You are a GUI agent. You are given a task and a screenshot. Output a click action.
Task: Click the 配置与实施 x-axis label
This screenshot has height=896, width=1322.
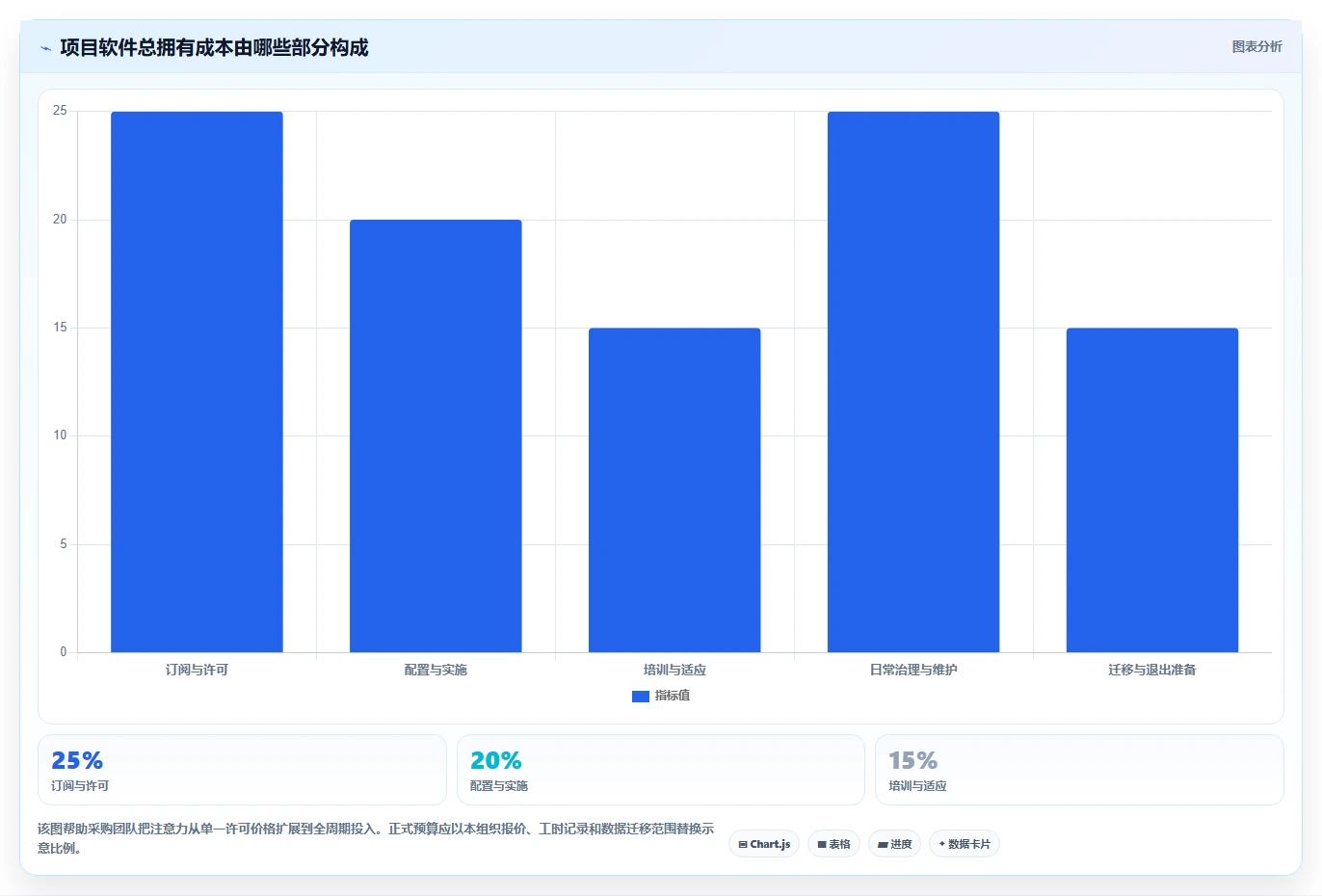pos(436,670)
